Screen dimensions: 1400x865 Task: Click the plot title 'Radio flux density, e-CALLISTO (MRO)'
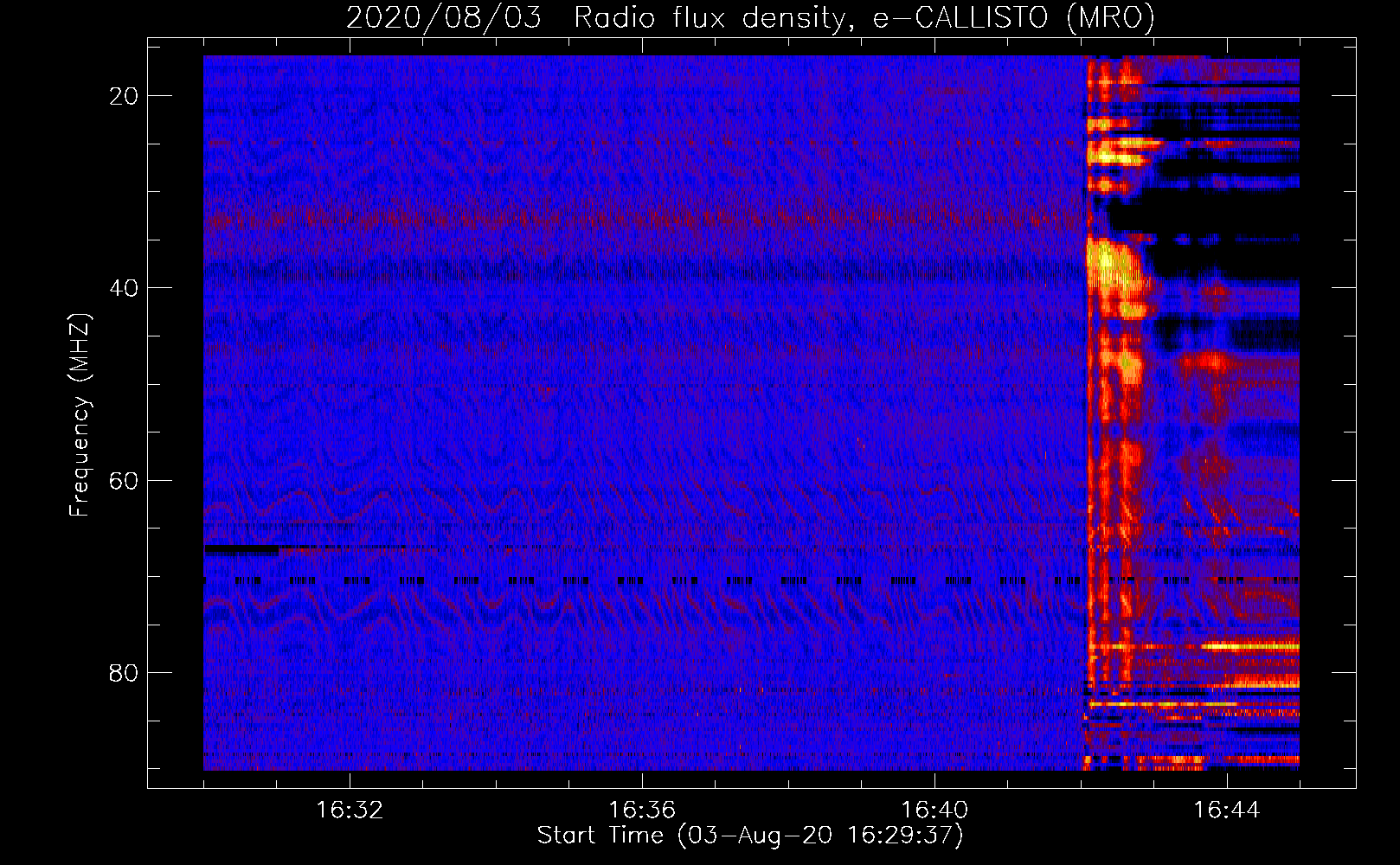pyautogui.click(x=864, y=17)
